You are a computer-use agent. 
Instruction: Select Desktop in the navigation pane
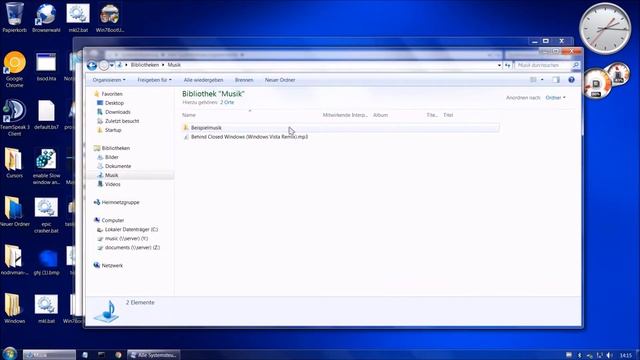(114, 103)
